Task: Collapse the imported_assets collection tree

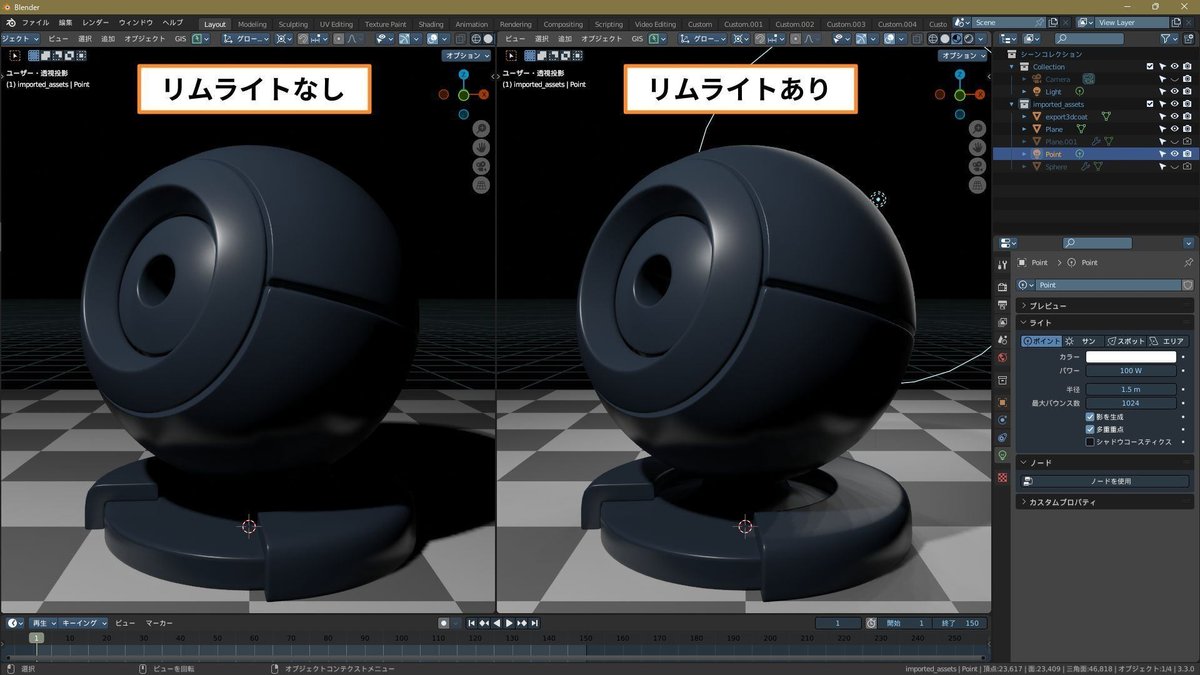Action: [1012, 104]
